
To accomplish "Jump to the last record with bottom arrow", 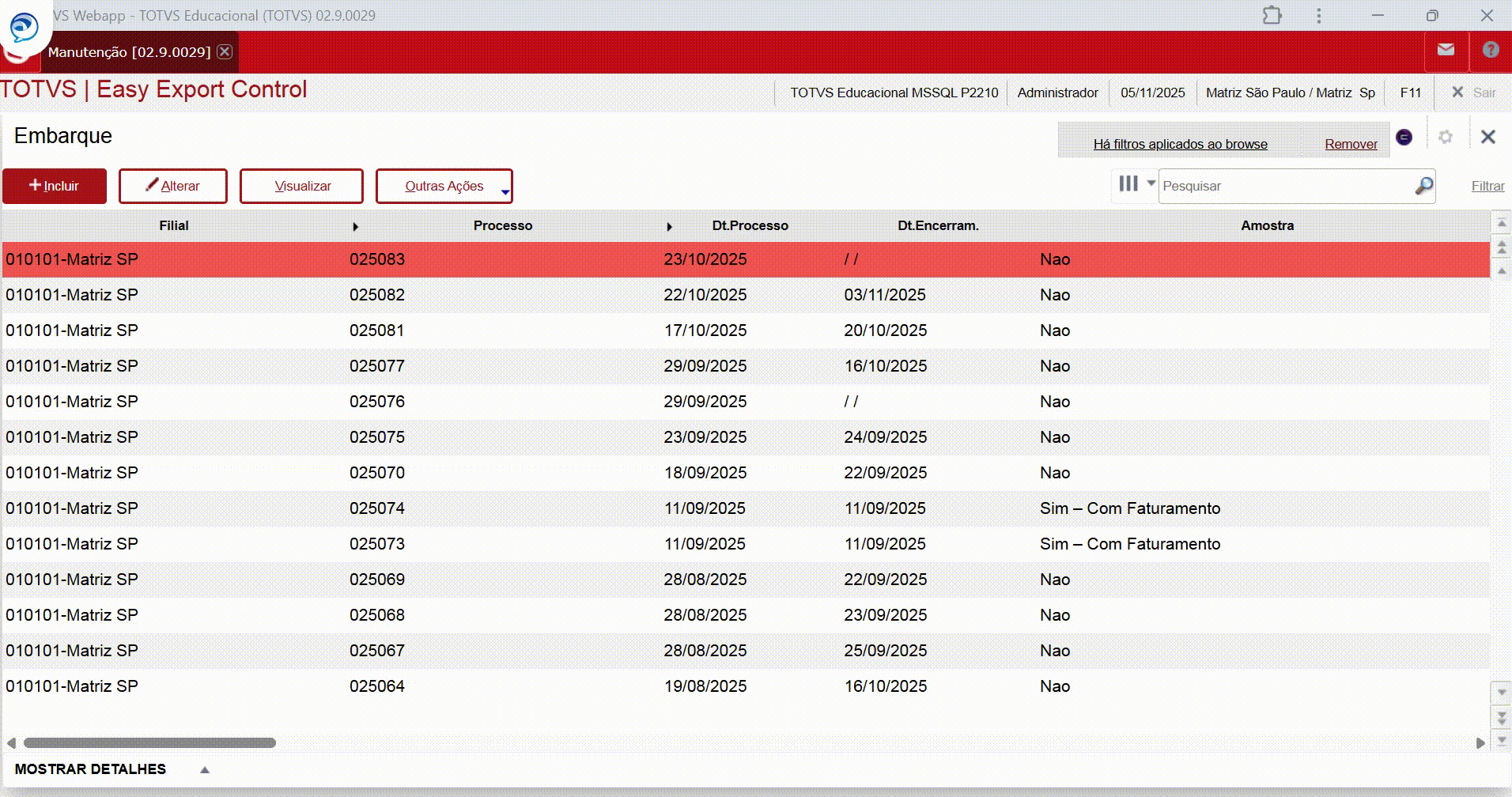I will (x=1501, y=741).
